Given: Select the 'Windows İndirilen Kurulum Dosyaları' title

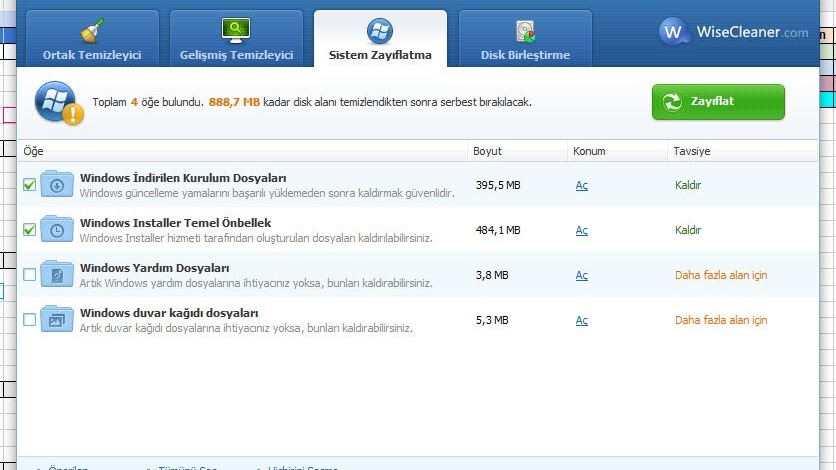Looking at the screenshot, I should tap(183, 178).
